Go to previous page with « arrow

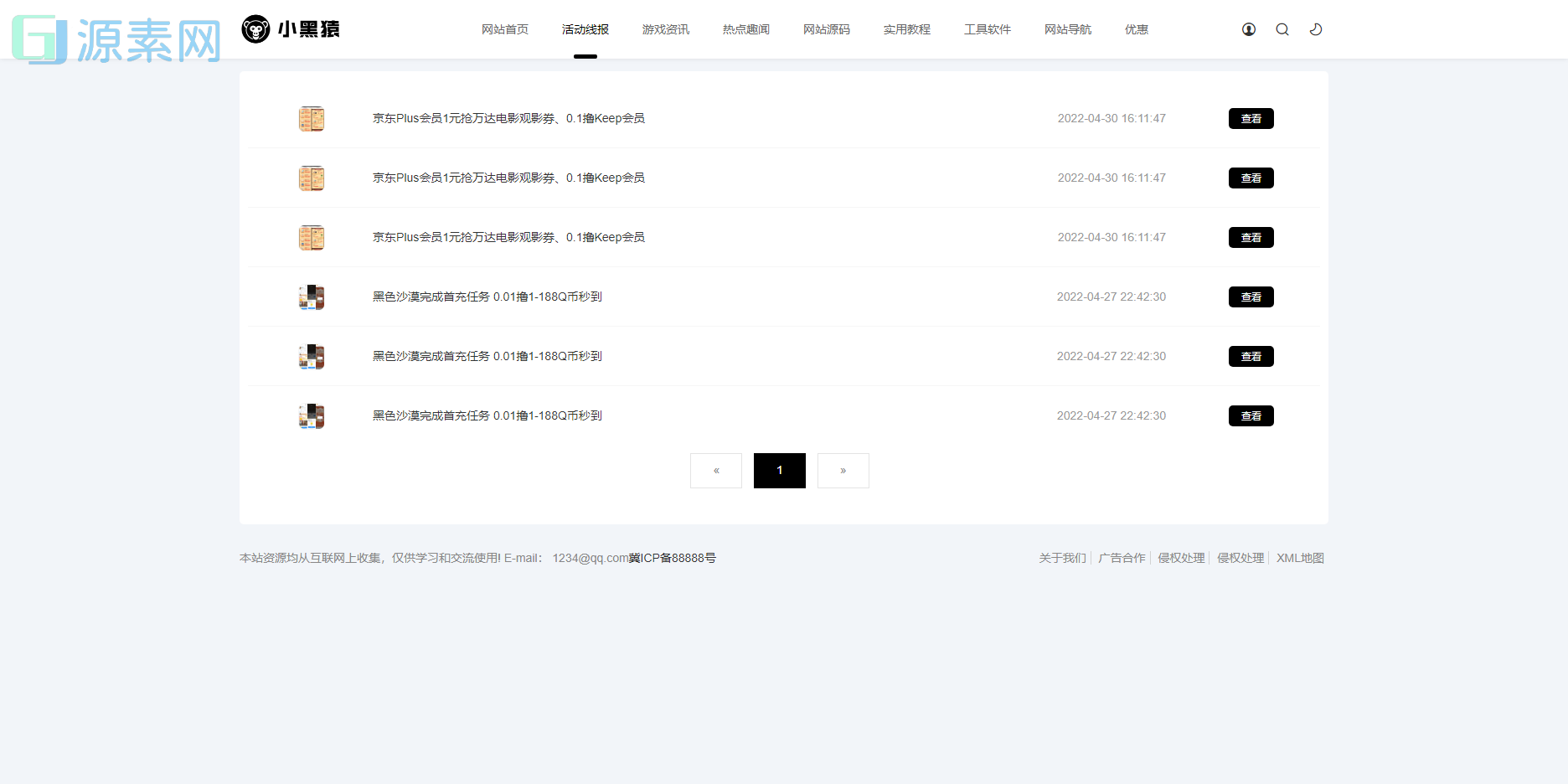point(715,470)
